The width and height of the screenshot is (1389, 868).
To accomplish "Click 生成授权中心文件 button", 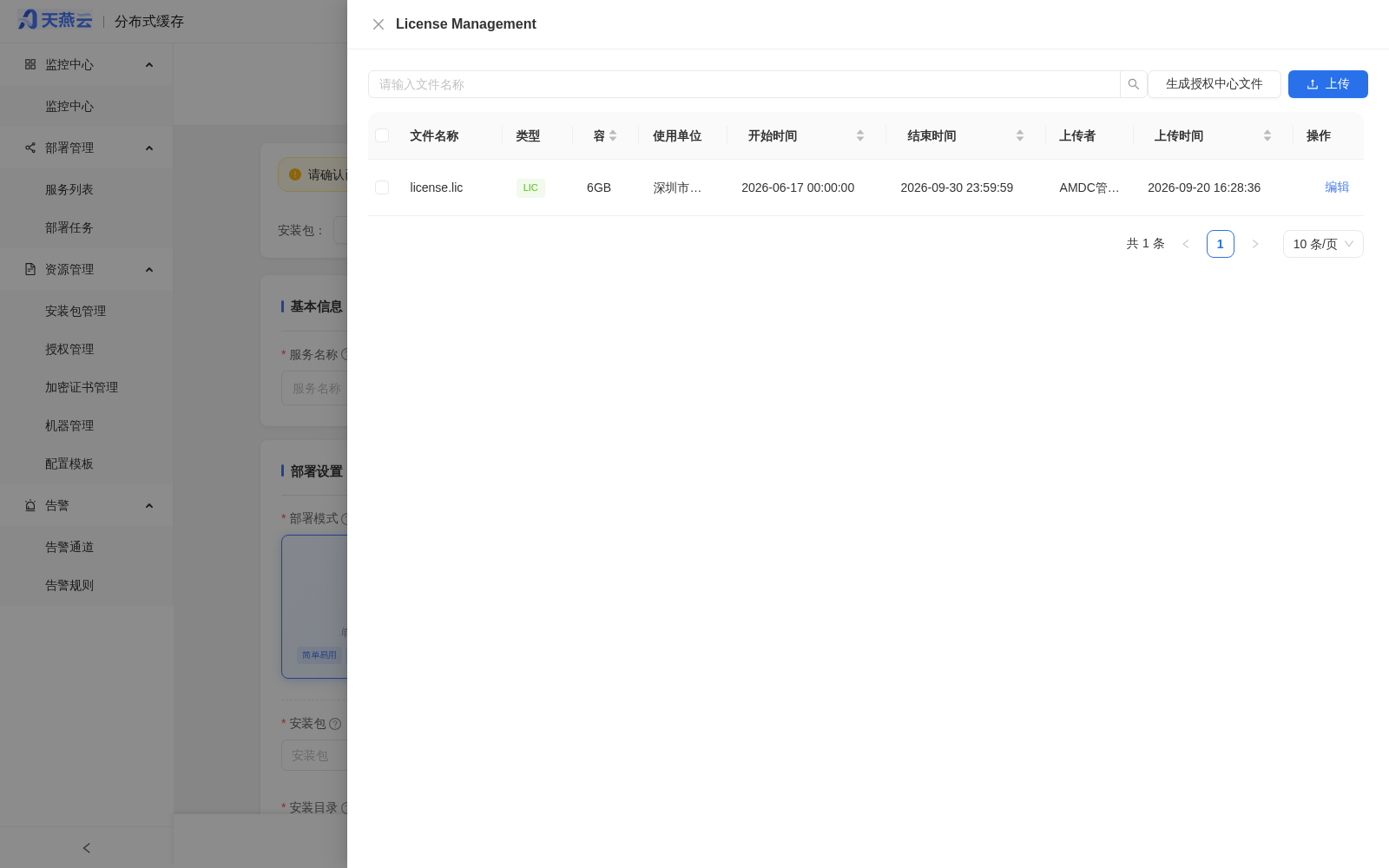I will [1214, 84].
